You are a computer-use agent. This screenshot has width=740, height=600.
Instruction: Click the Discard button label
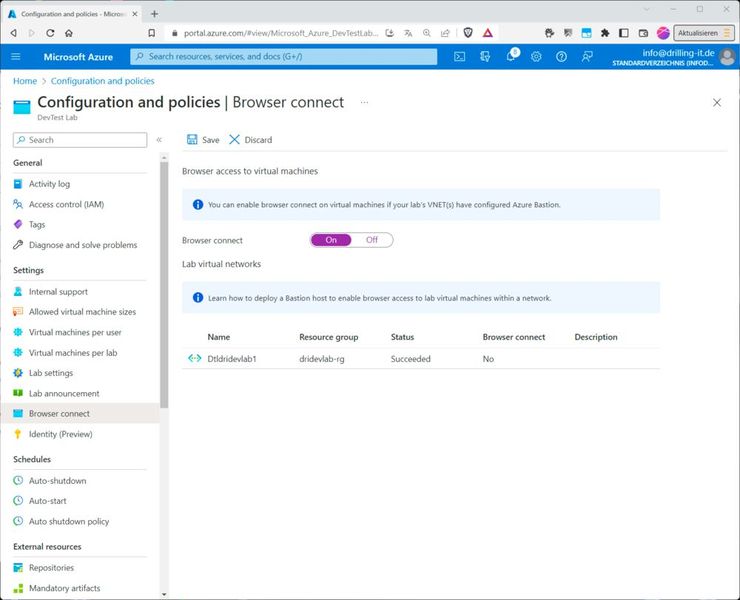click(x=258, y=140)
